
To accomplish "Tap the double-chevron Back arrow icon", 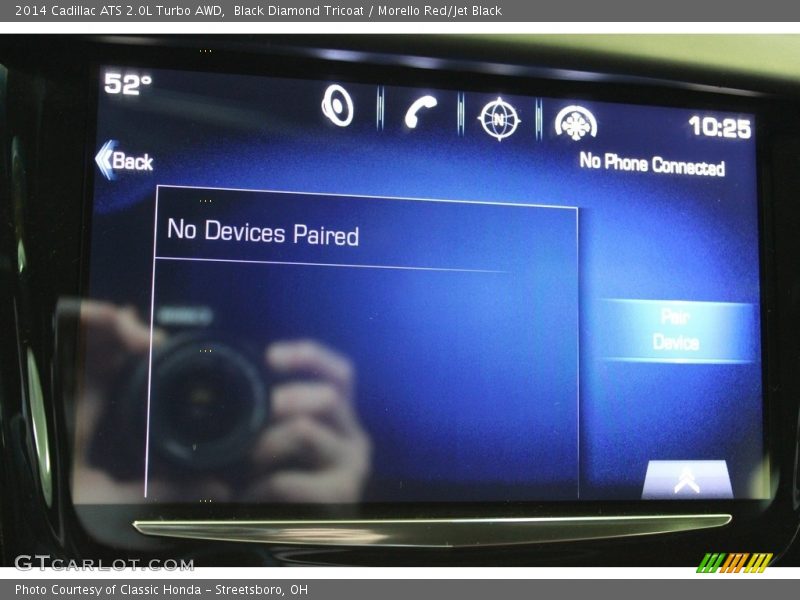I will 103,159.
